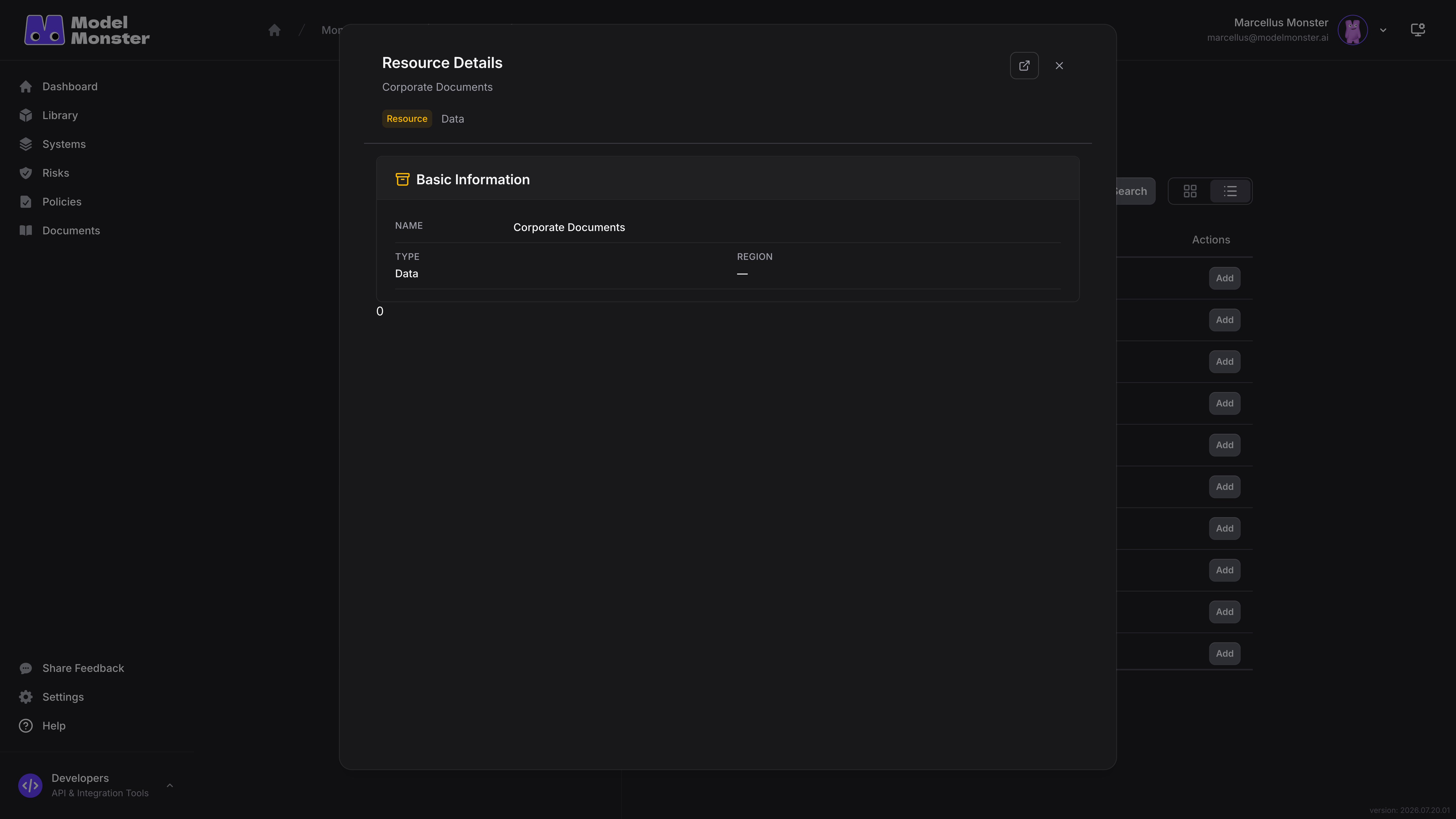Open resource in new window icon
The image size is (1456, 819).
1024,65
